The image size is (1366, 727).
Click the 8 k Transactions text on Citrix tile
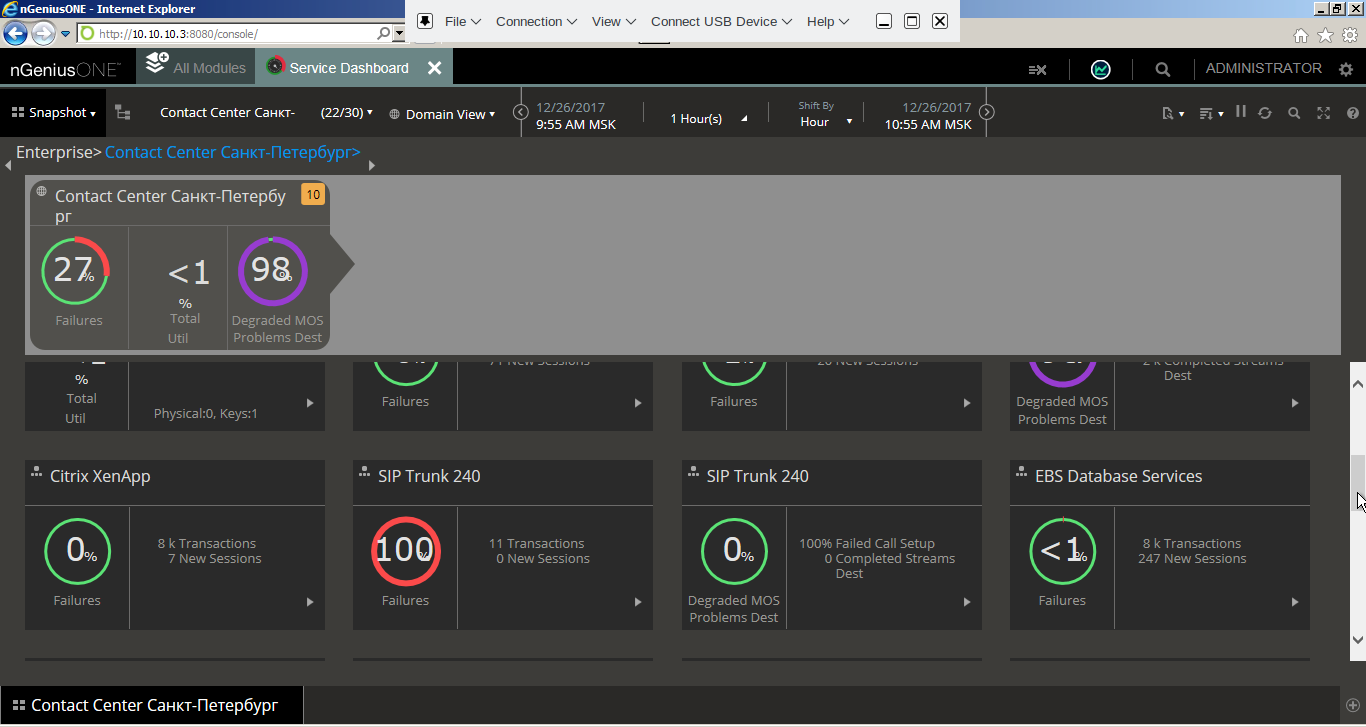click(207, 543)
